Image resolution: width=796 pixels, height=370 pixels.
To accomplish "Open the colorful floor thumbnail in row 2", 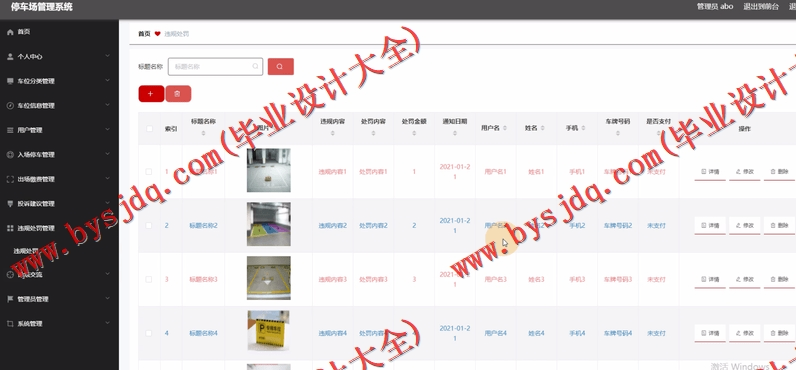I will 269,224.
